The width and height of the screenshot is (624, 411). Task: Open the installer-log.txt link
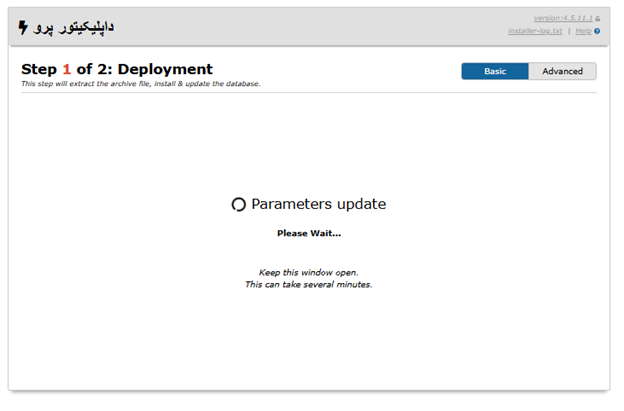[535, 31]
